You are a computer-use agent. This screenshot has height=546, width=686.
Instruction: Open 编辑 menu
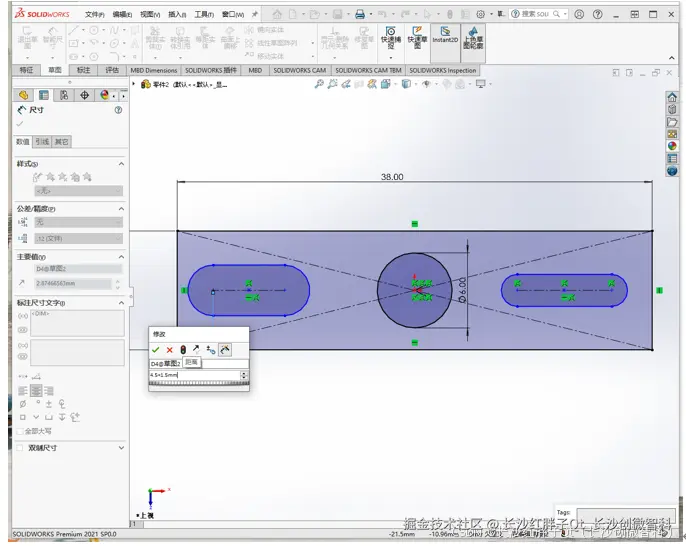coord(122,14)
